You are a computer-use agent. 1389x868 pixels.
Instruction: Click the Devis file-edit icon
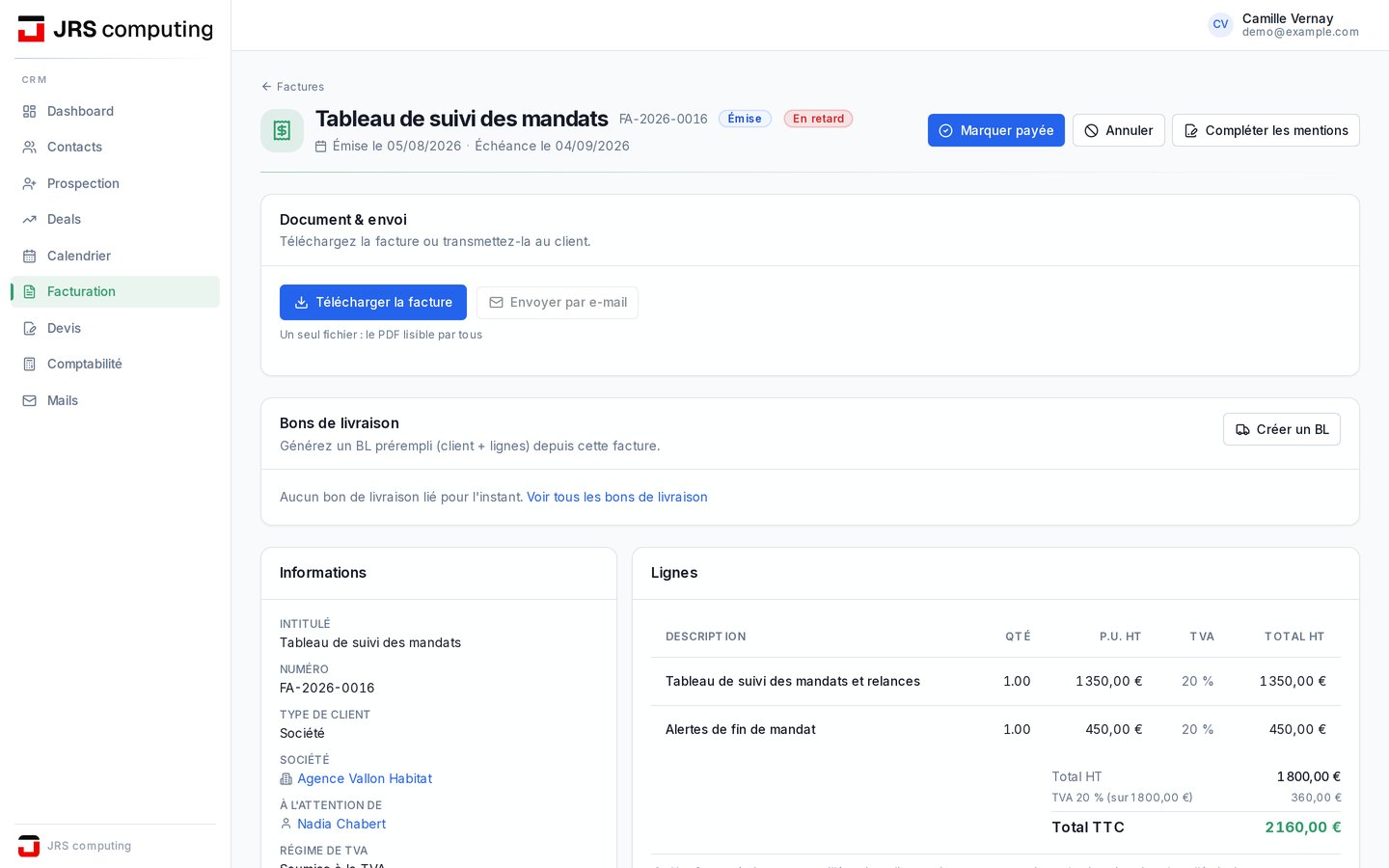pos(30,328)
